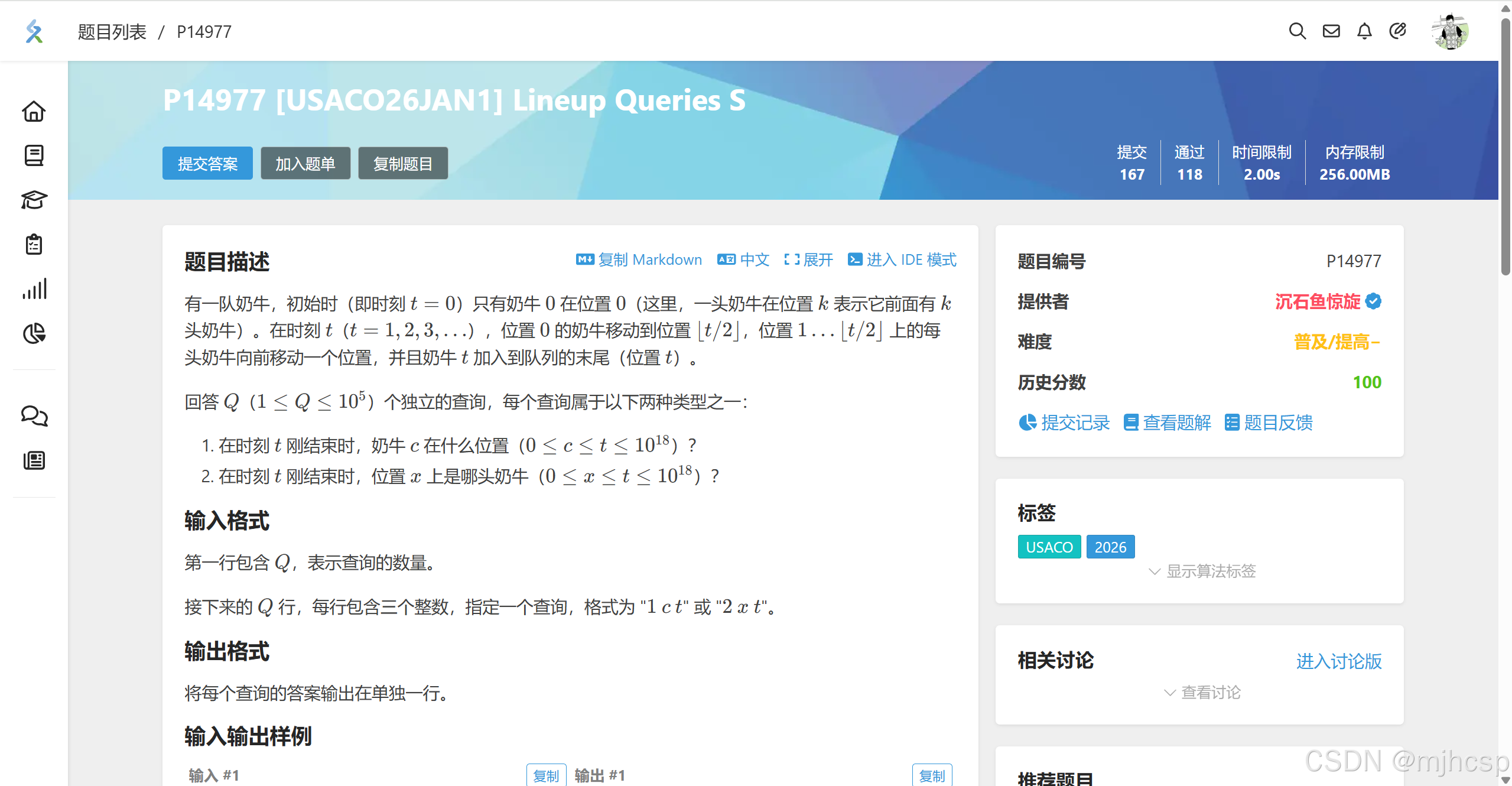The height and width of the screenshot is (786, 1512).
Task: Click the home icon in sidebar
Action: 34,111
